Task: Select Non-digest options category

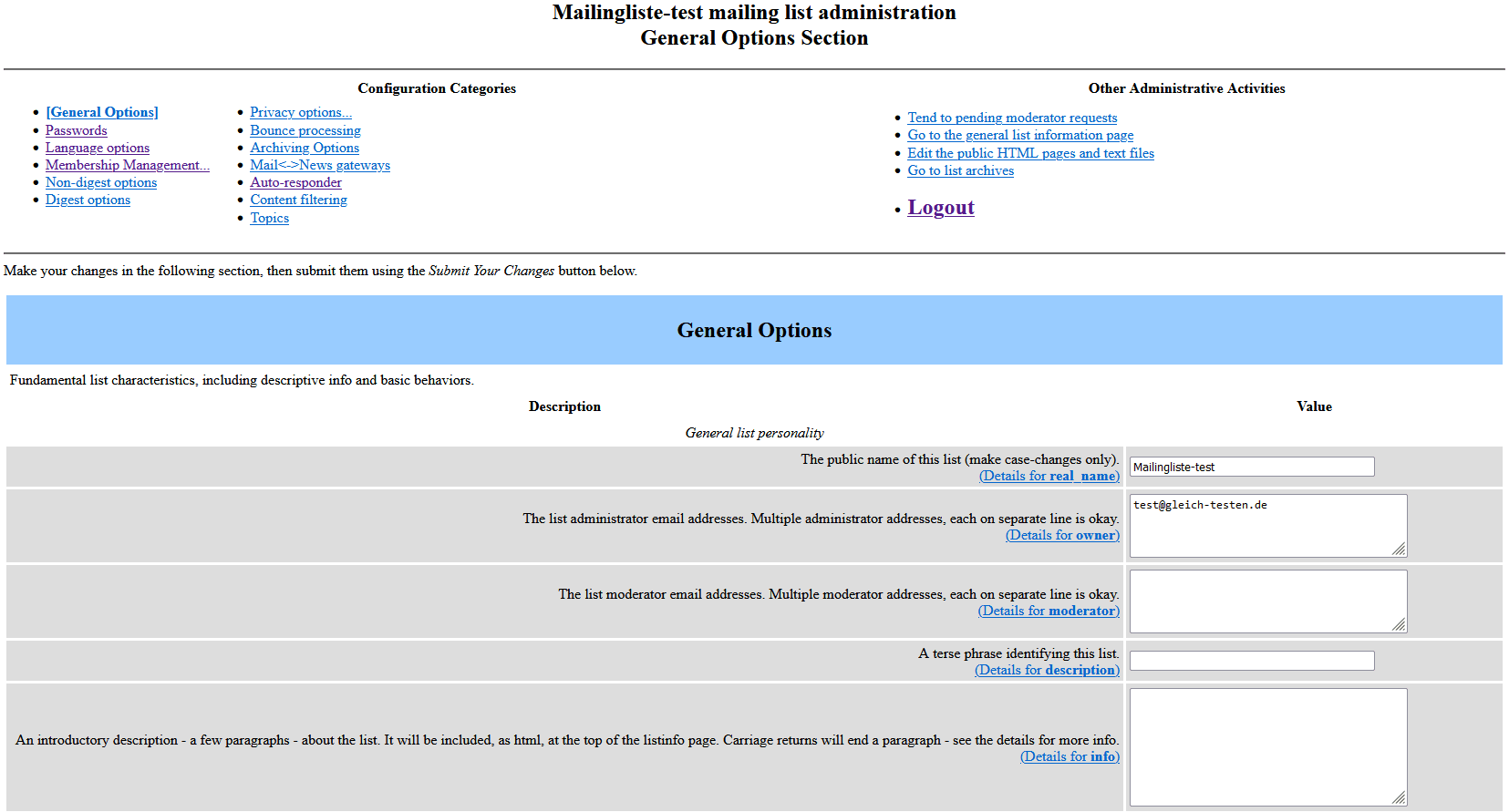Action: (101, 182)
